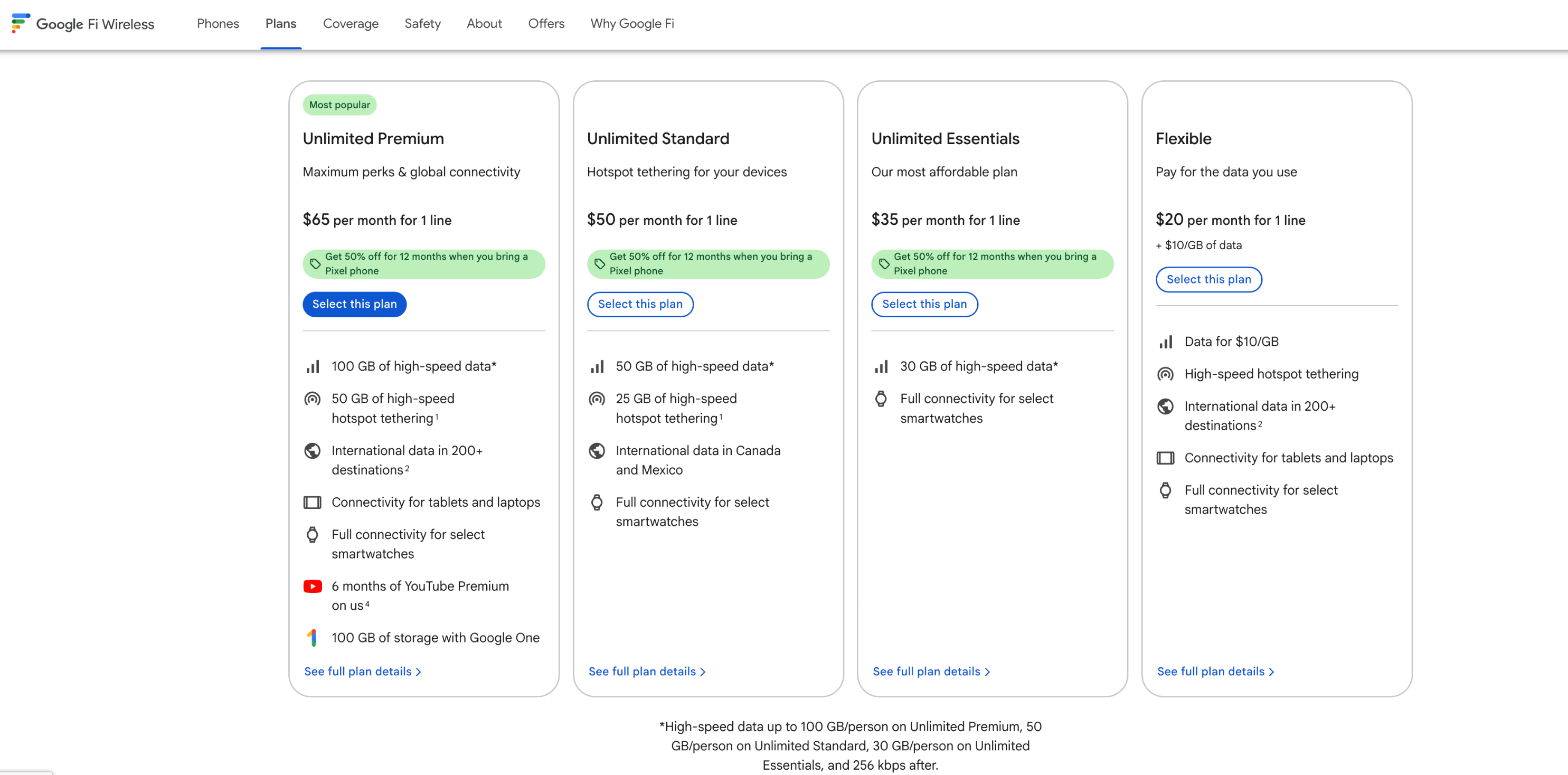Click the price tag icon in Unlimited Premium promo

[x=315, y=263]
